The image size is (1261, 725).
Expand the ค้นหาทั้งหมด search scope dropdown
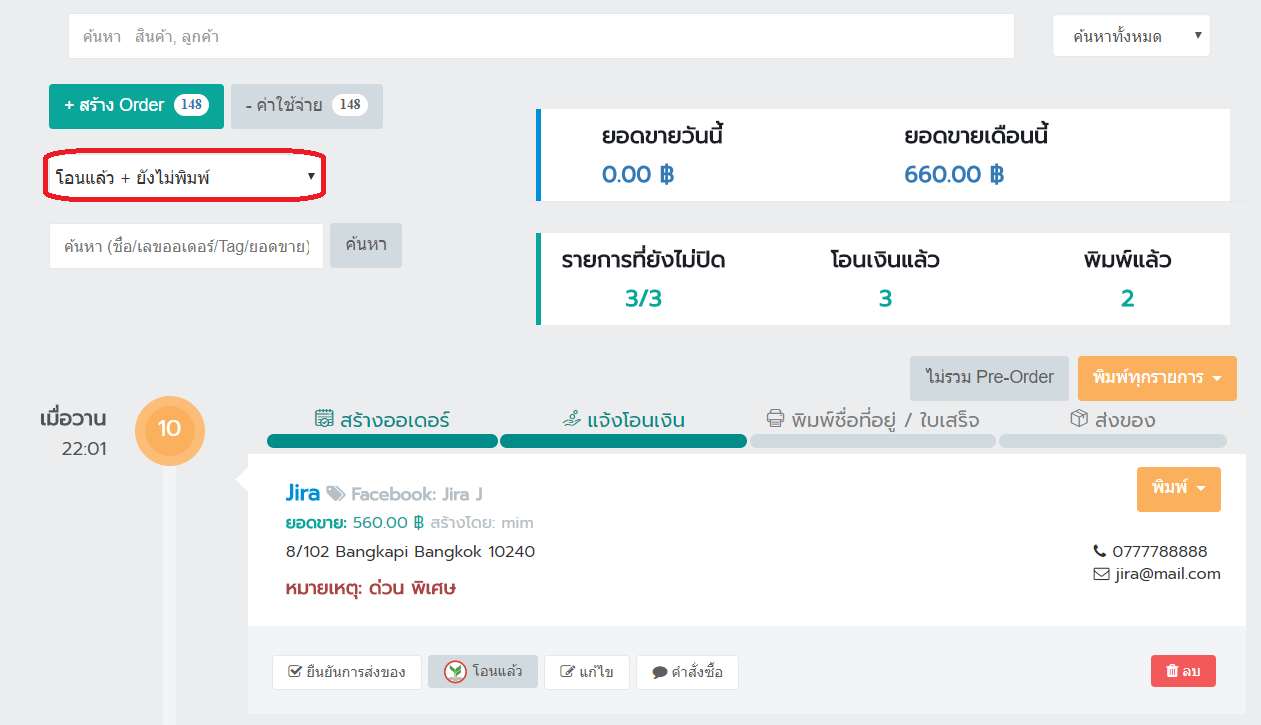(1130, 36)
